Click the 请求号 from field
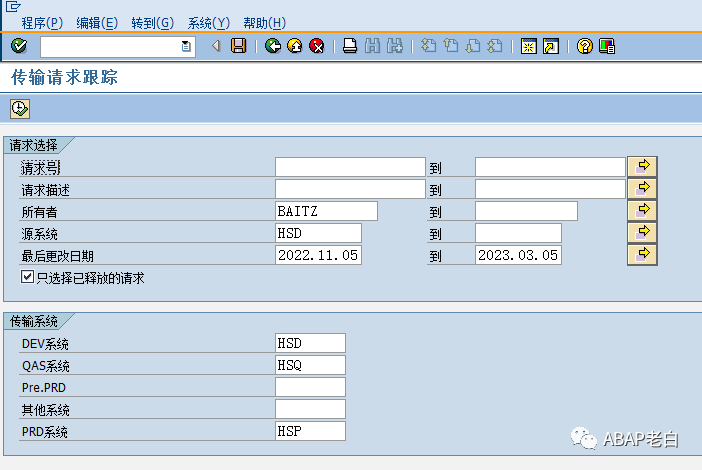702x470 pixels. [x=350, y=167]
